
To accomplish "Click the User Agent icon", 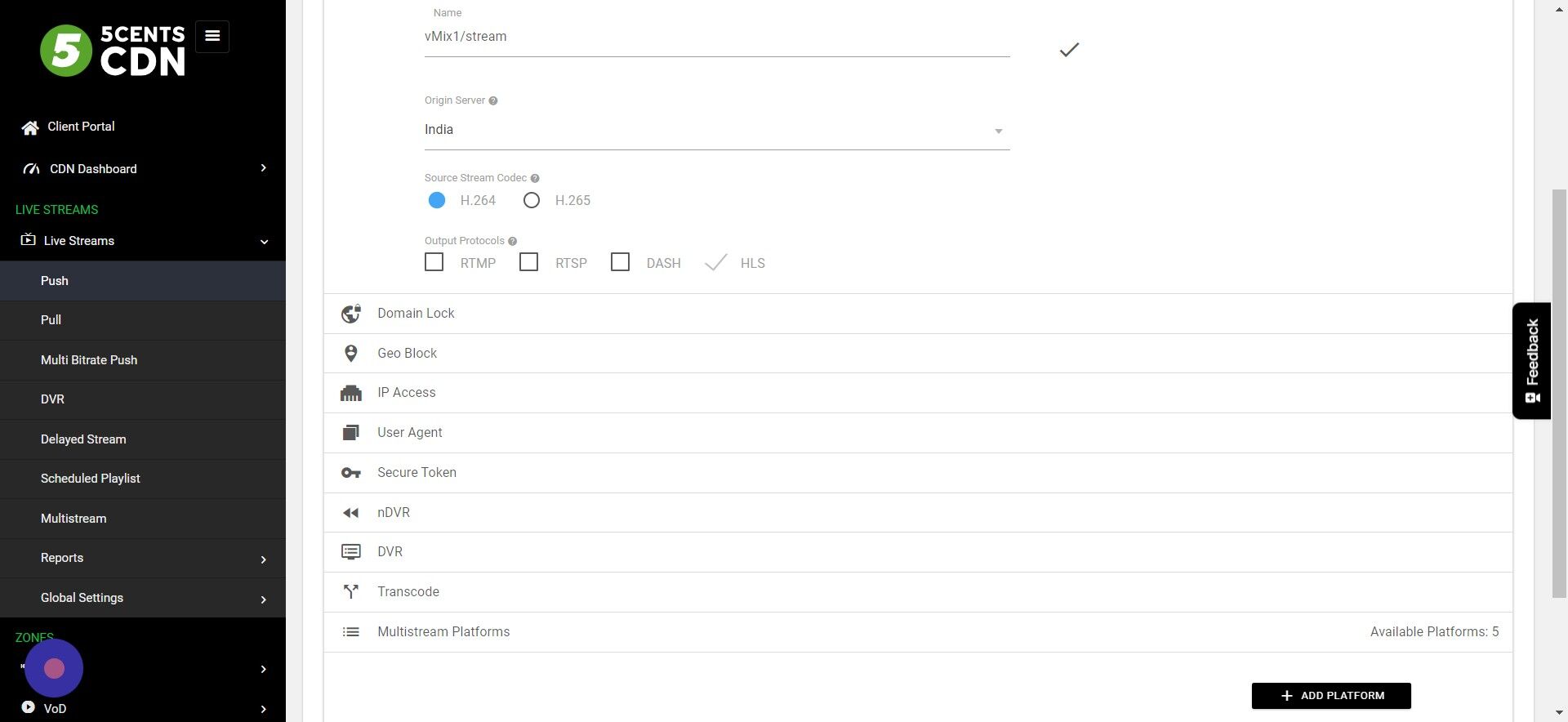I will coord(351,433).
